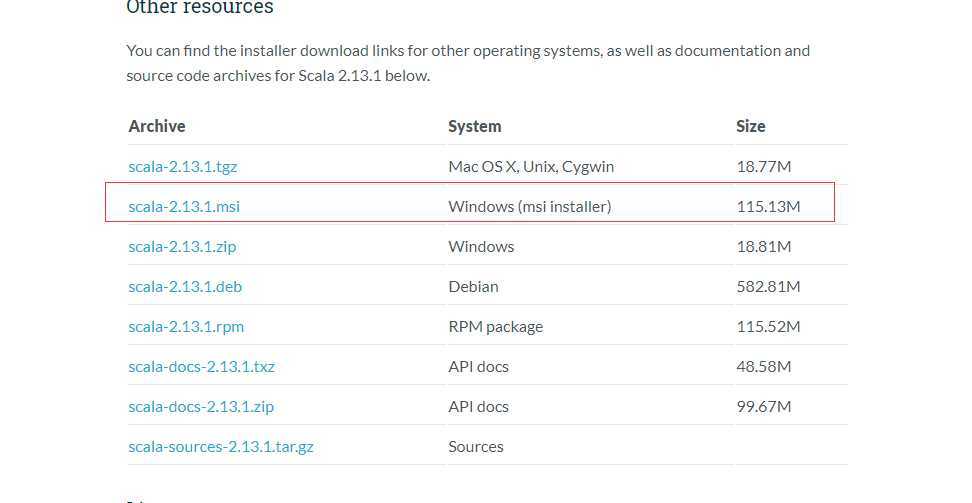Open the scala-2.13.1.zip download link
Viewport: 972px width, 503px height.
pos(182,247)
